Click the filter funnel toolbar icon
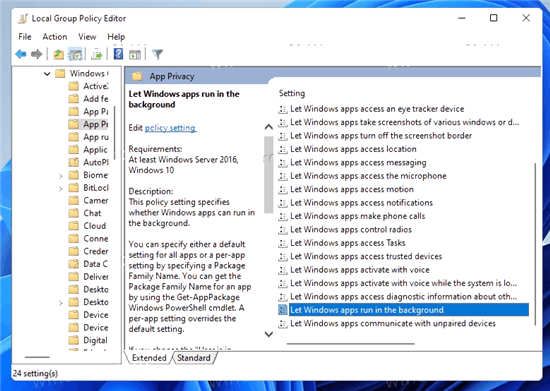The width and height of the screenshot is (550, 391). (x=158, y=54)
